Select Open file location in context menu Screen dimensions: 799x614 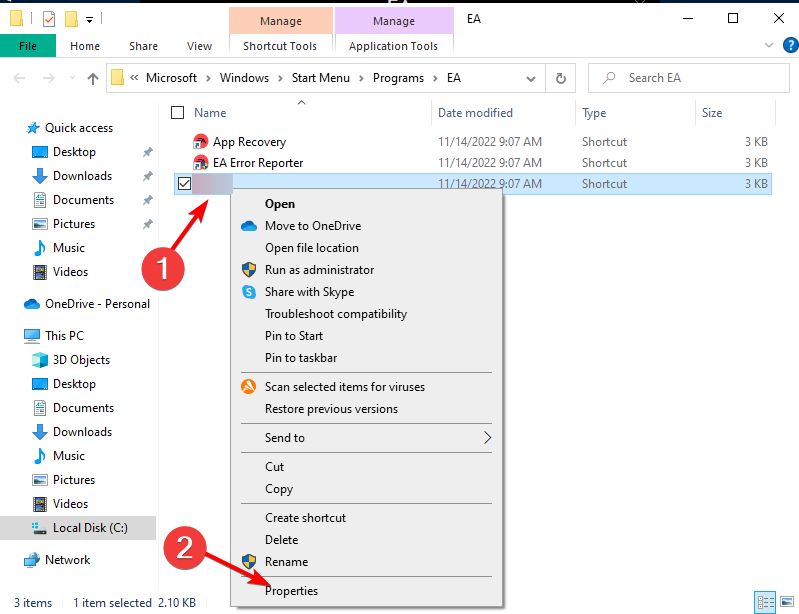click(x=312, y=248)
